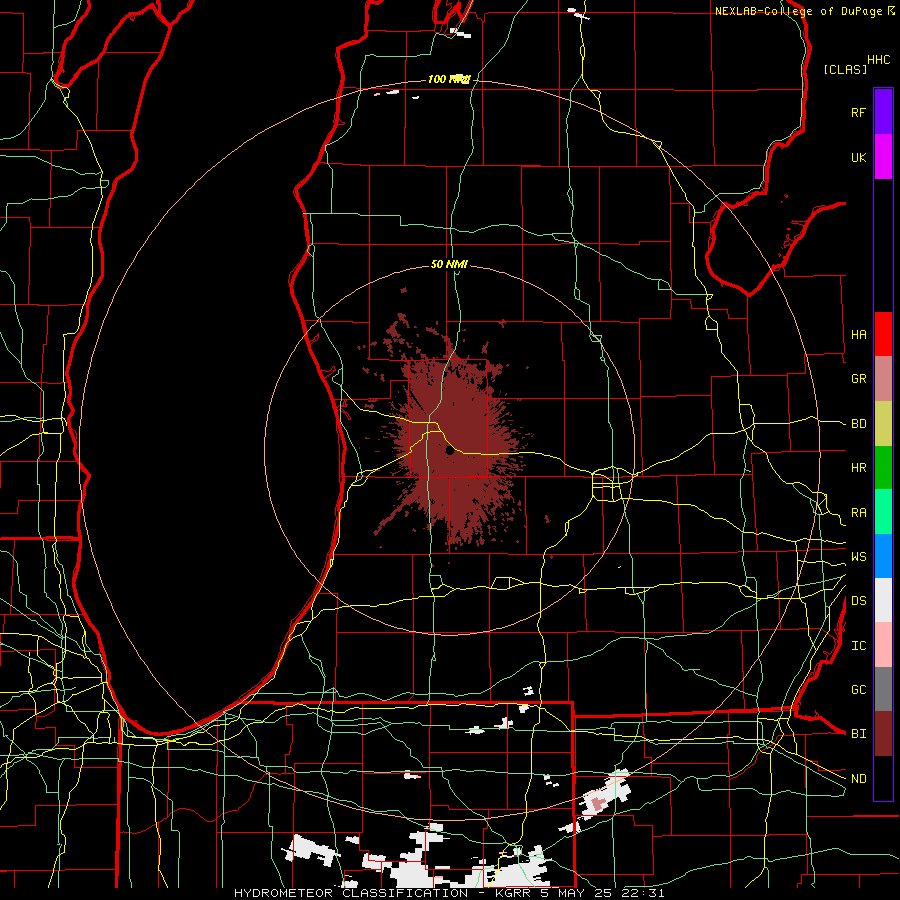This screenshot has height=900, width=900.
Task: Select the yellow BD legend swatch
Action: 883,424
